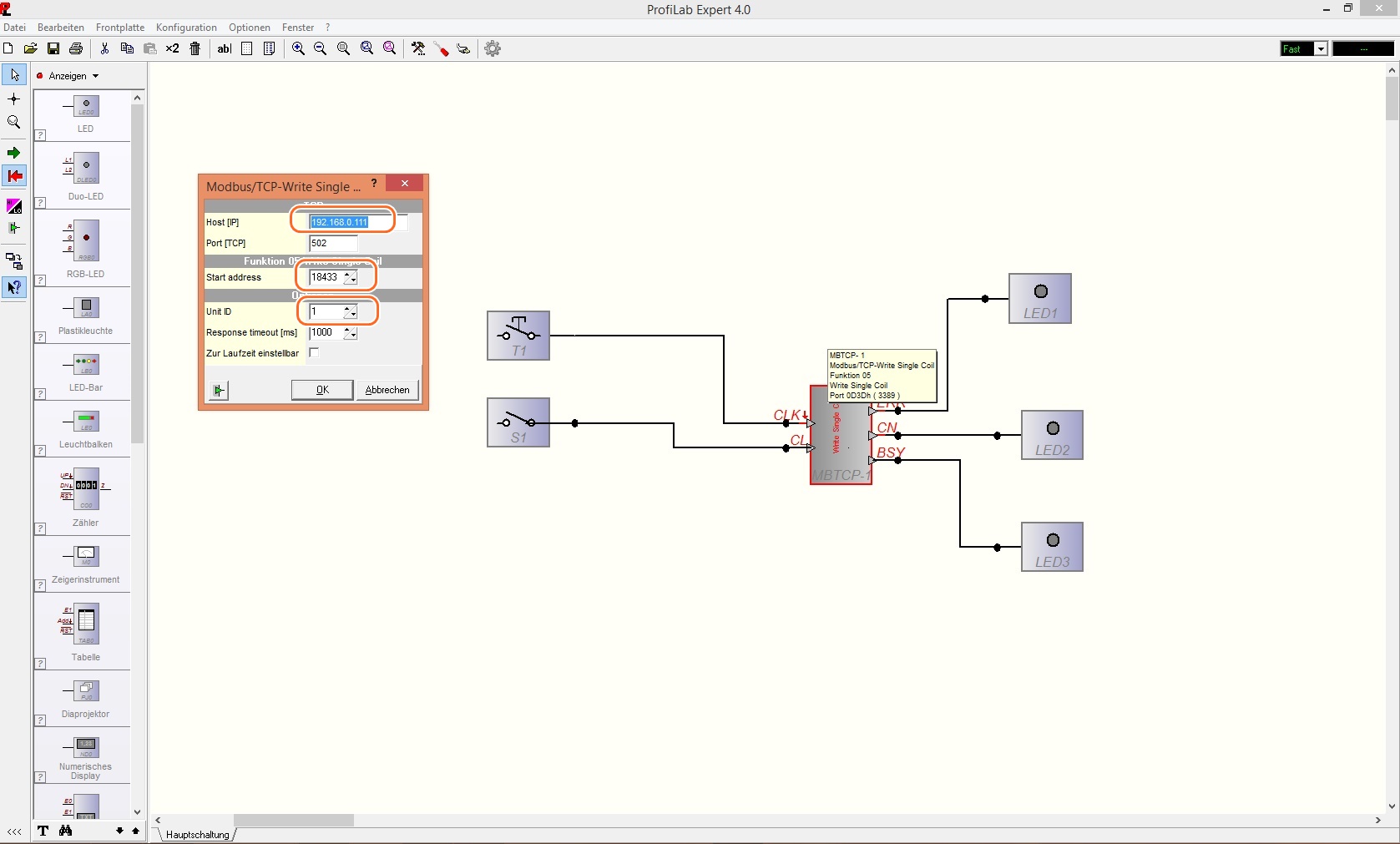Open the Fast speed dropdown
Image resolution: width=1400 pixels, height=844 pixels.
(1321, 48)
